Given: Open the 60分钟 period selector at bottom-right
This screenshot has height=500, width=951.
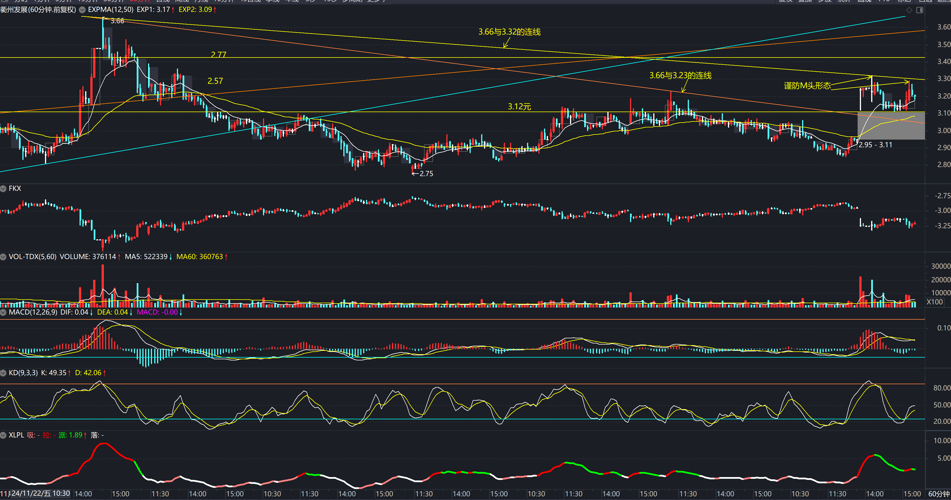Looking at the screenshot, I should coord(937,494).
